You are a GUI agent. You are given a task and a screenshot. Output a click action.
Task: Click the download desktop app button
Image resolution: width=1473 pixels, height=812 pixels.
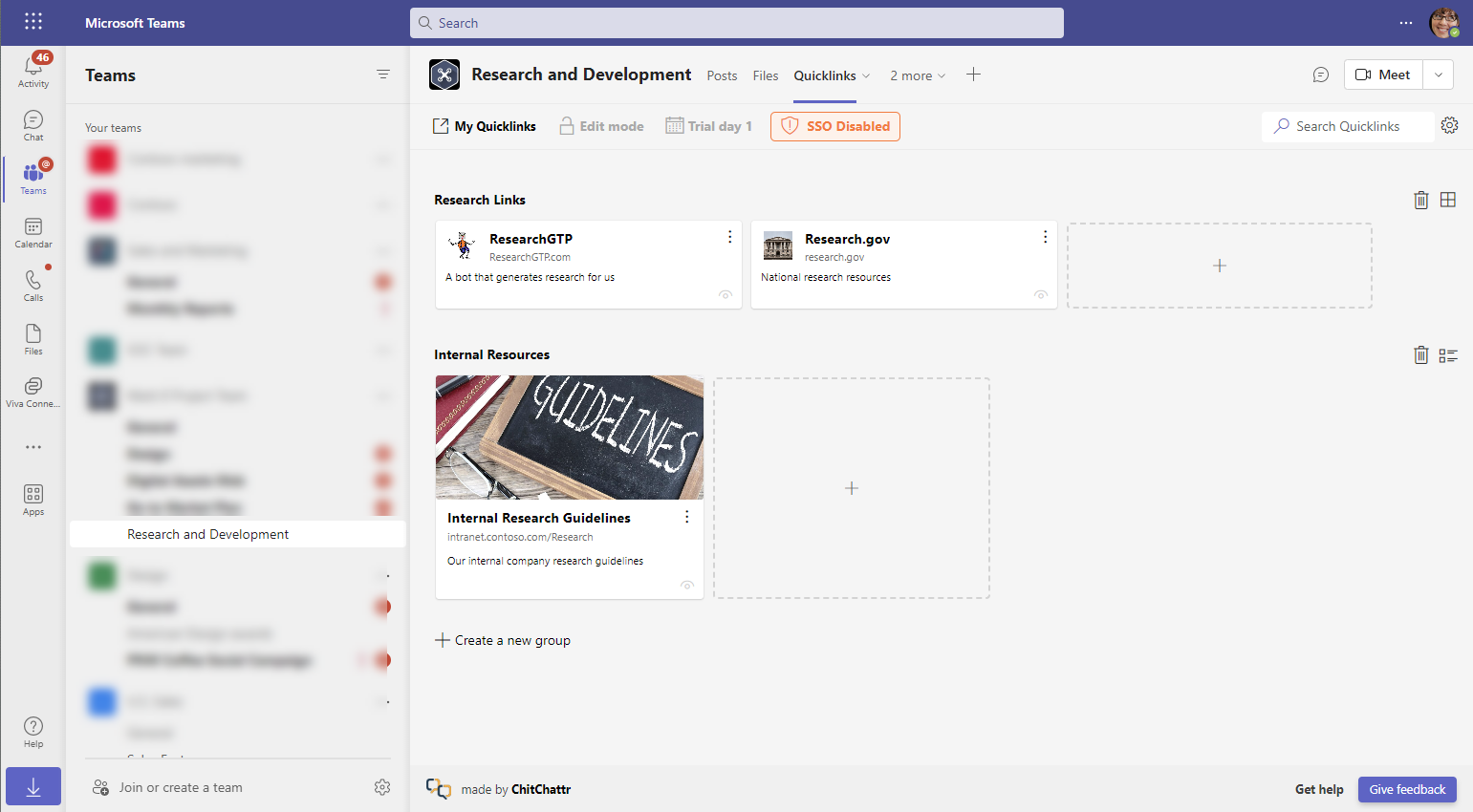pos(33,786)
